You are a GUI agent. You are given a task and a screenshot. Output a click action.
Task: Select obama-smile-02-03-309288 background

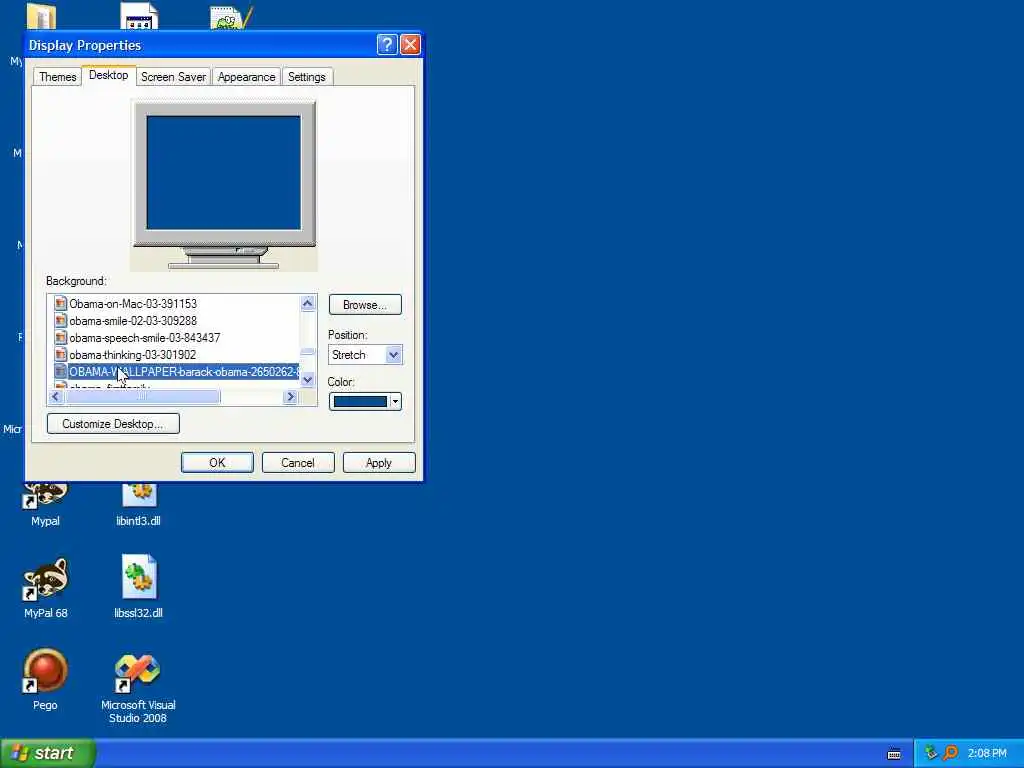pos(133,321)
